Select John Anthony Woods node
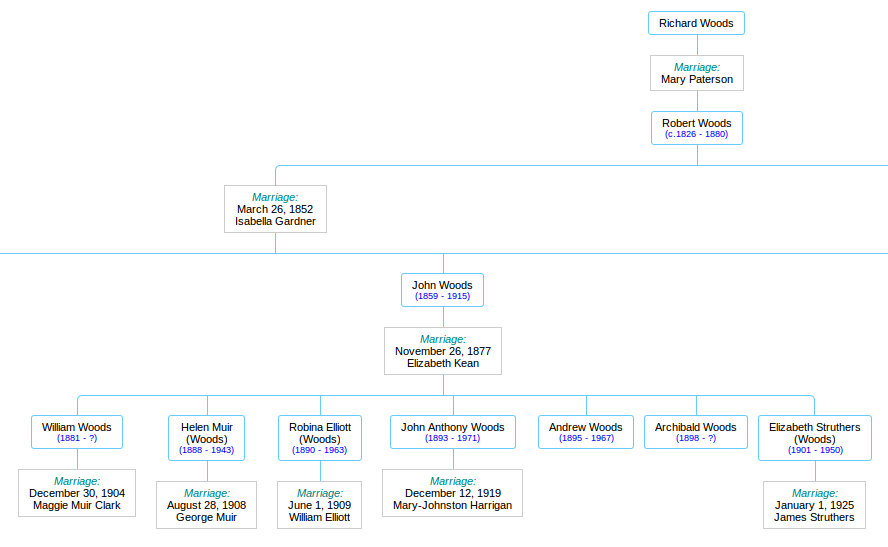The width and height of the screenshot is (888, 547). tap(452, 432)
